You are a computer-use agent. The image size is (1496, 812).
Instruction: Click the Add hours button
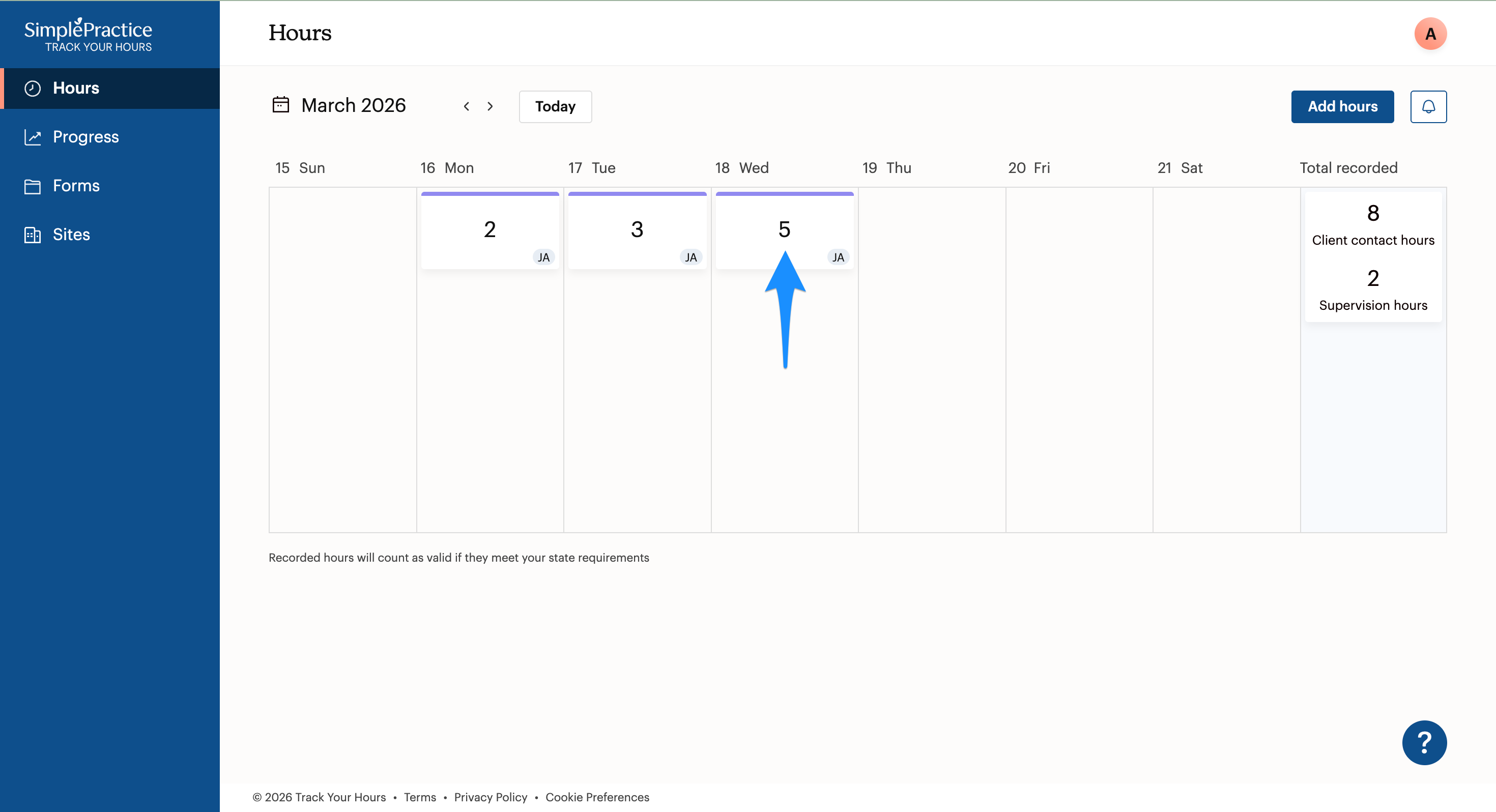(x=1342, y=106)
